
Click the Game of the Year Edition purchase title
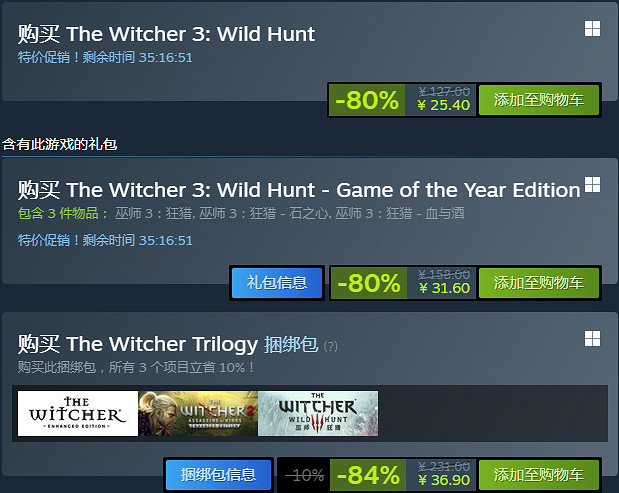click(x=299, y=190)
